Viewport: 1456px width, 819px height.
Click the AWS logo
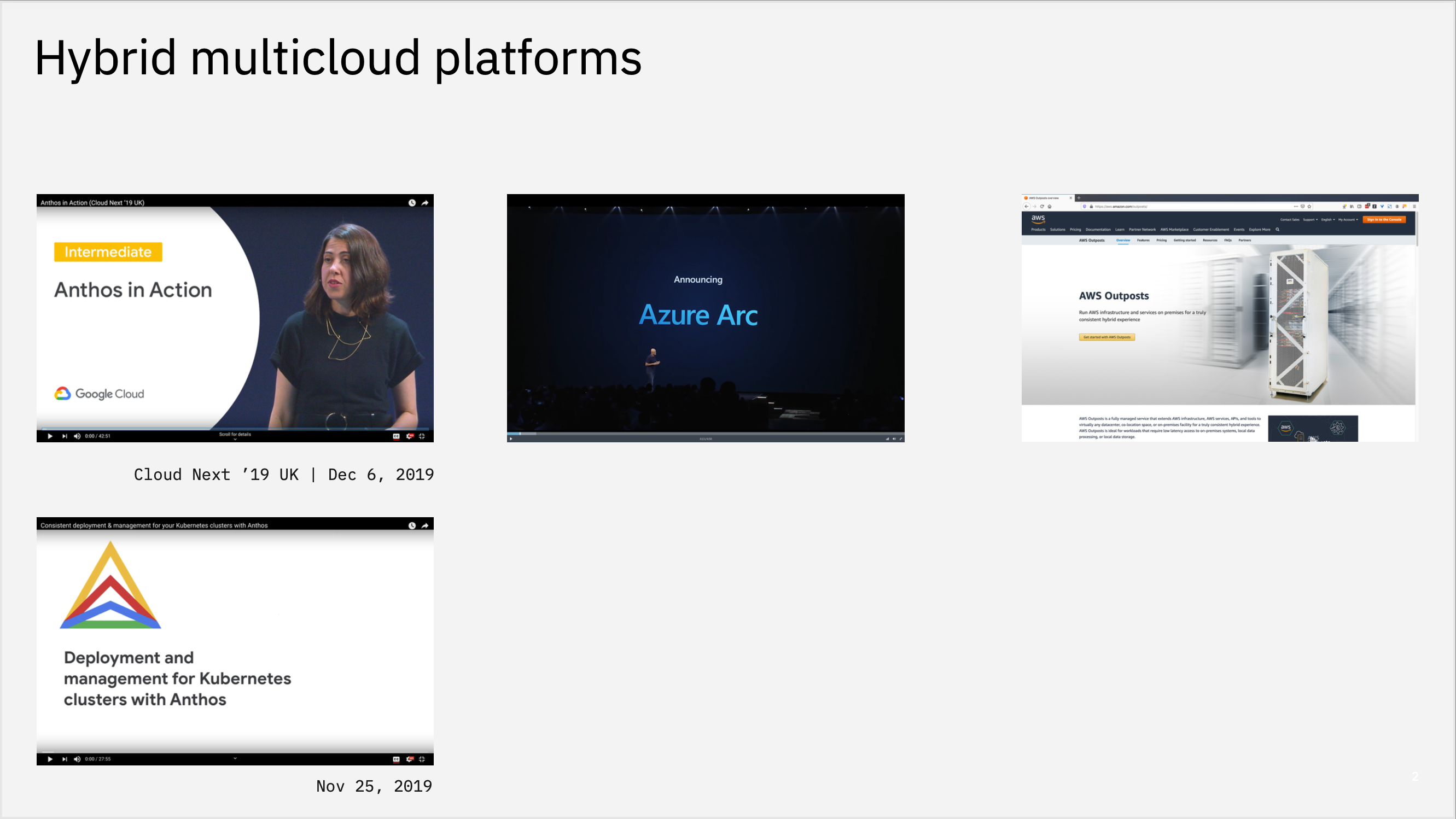[x=1038, y=220]
